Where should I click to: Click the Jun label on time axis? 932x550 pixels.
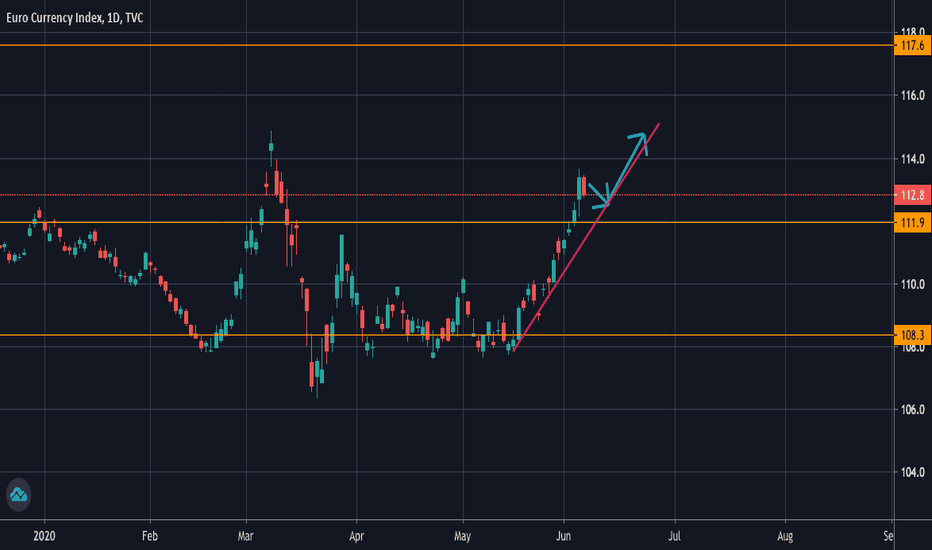[563, 536]
